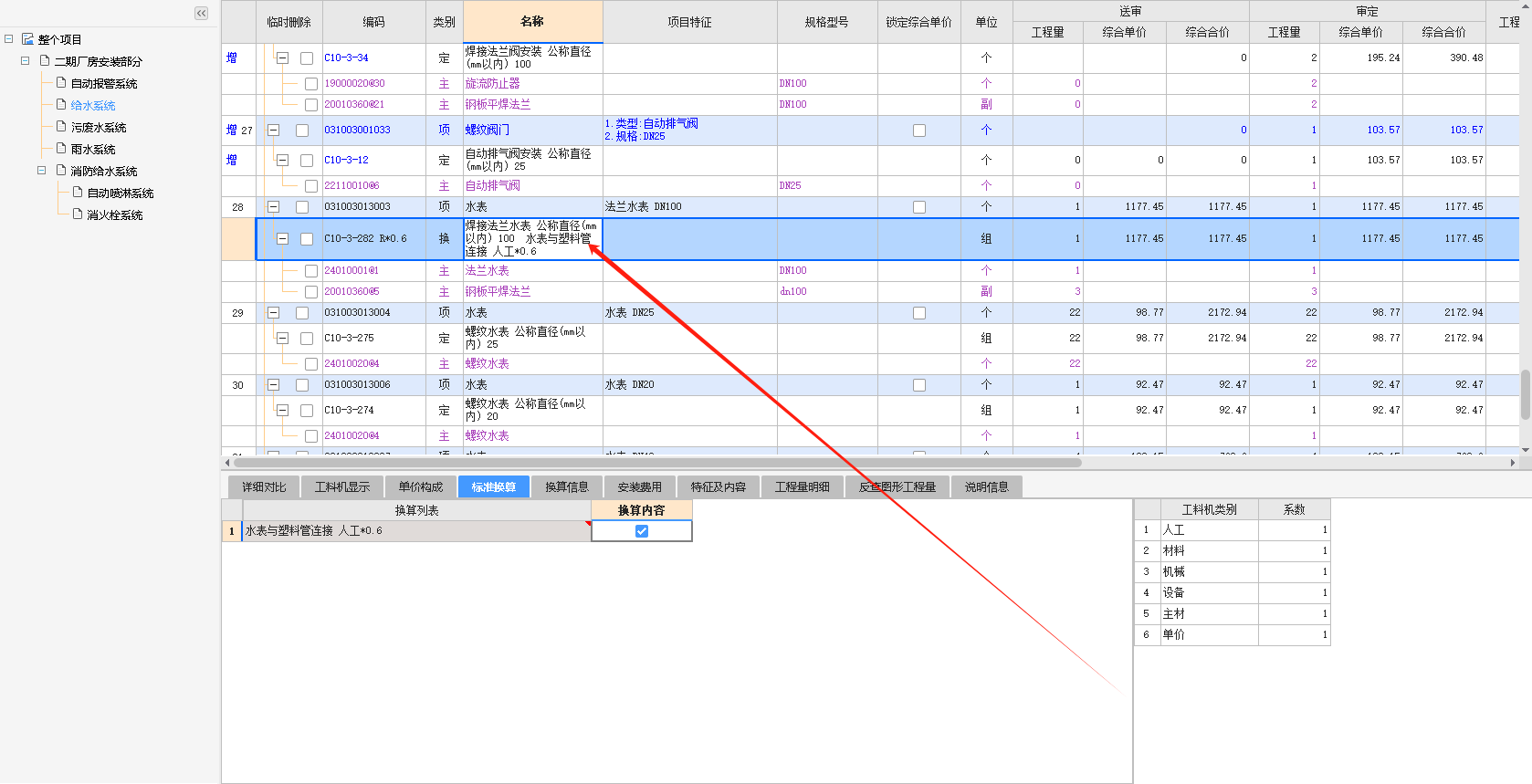1532x784 pixels.
Task: Switch to 换算信息 tab
Action: 567,487
